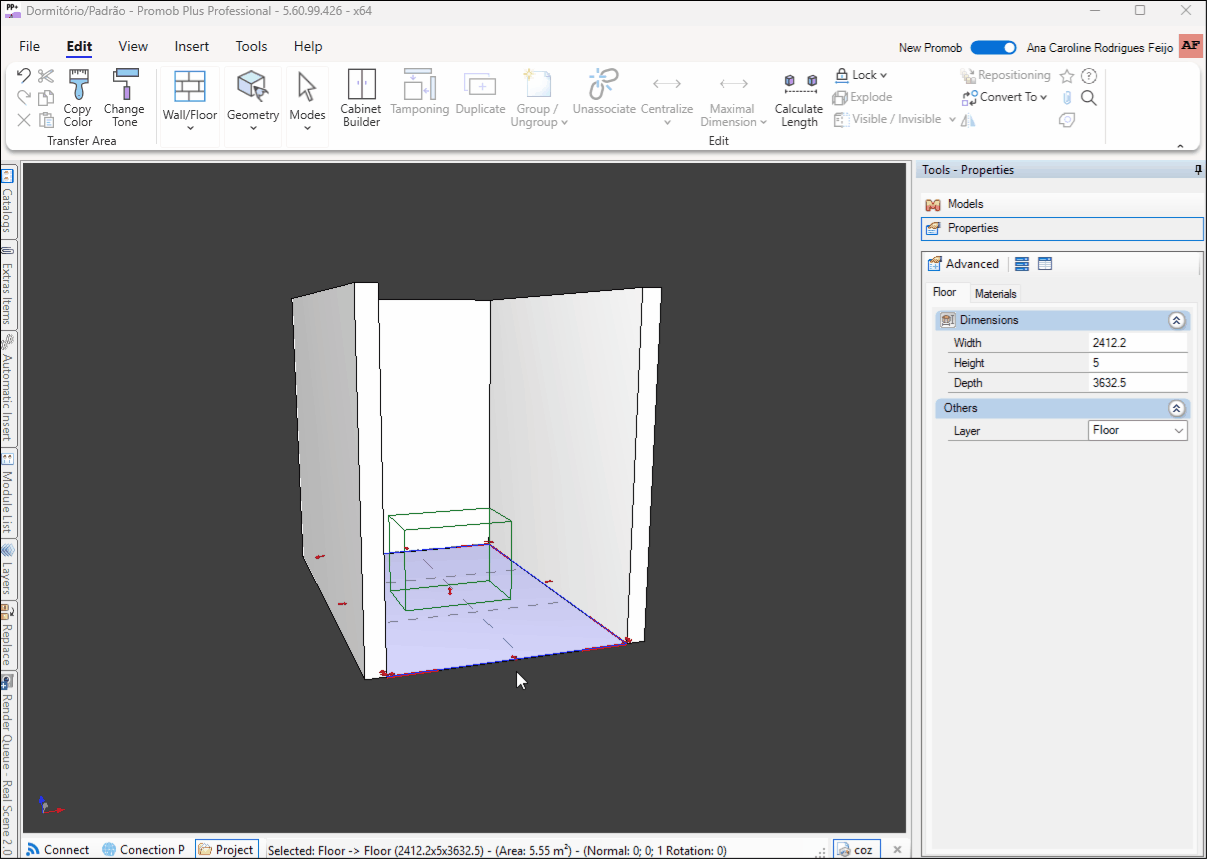Click the magnifier search icon in ribbon
Viewport: 1207px width, 859px height.
tap(1089, 98)
